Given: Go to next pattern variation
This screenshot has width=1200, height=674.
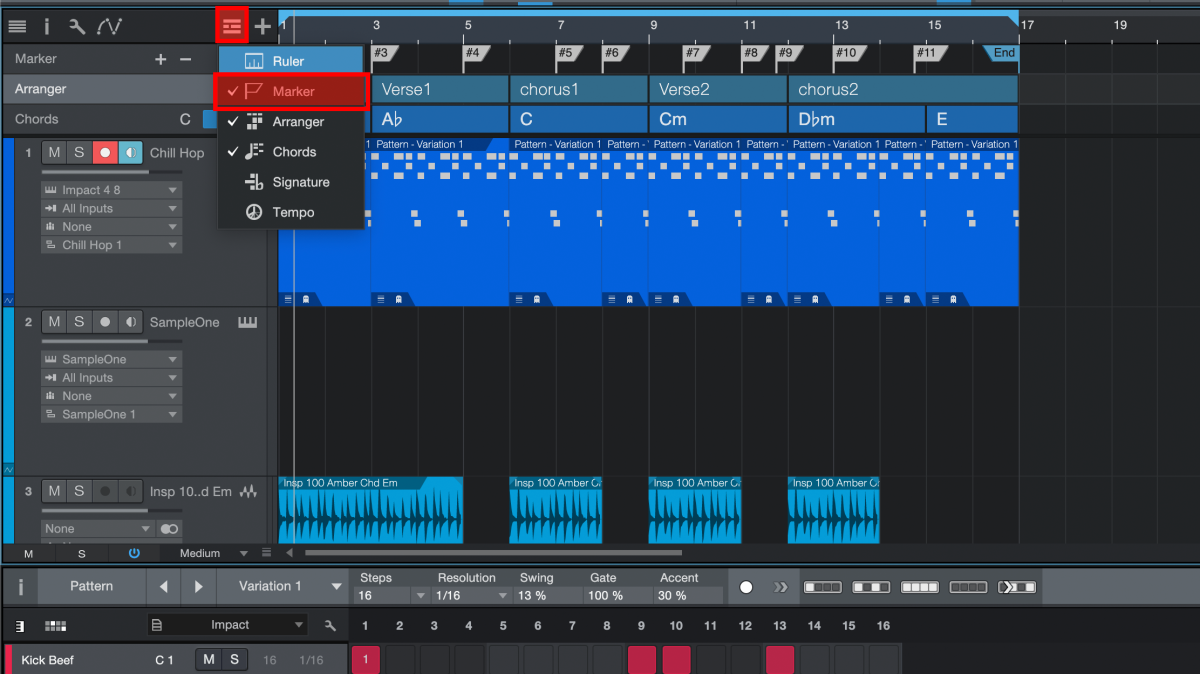Looking at the screenshot, I should (x=199, y=586).
